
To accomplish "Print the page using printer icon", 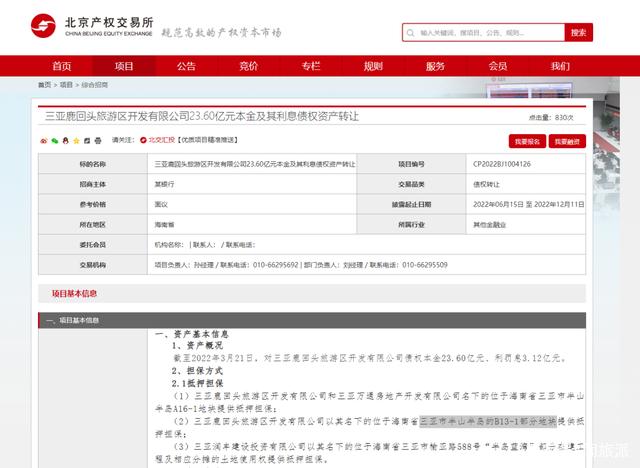I will click(x=98, y=141).
